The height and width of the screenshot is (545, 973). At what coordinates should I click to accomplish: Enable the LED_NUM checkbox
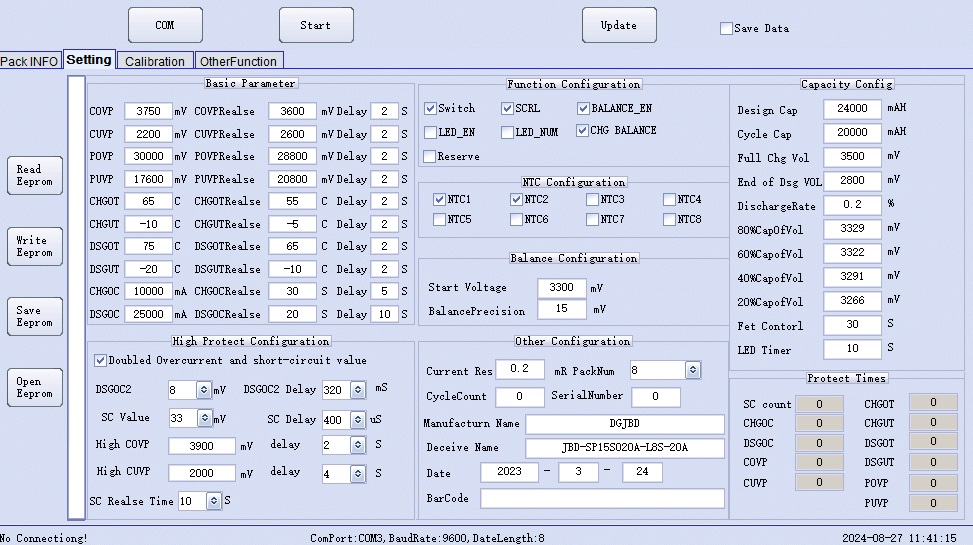click(x=507, y=132)
